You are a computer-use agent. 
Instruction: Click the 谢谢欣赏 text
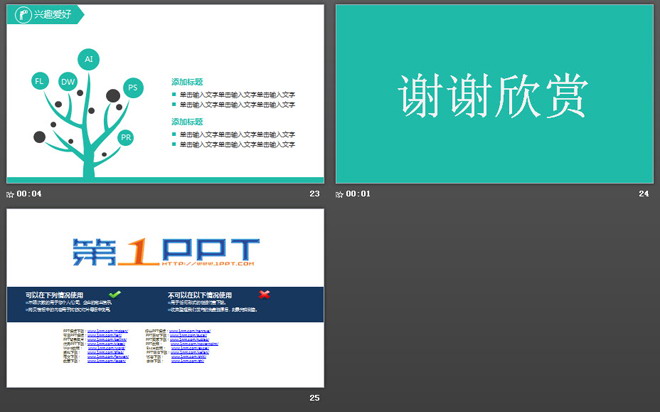(x=493, y=96)
